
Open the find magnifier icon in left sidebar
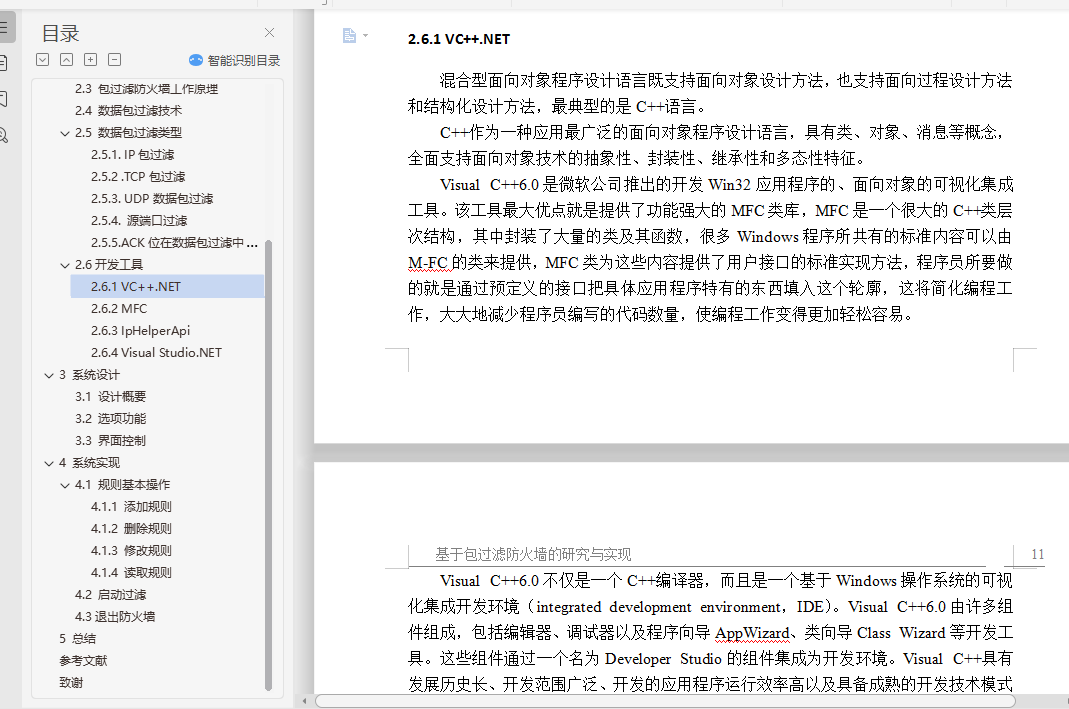coord(3,135)
